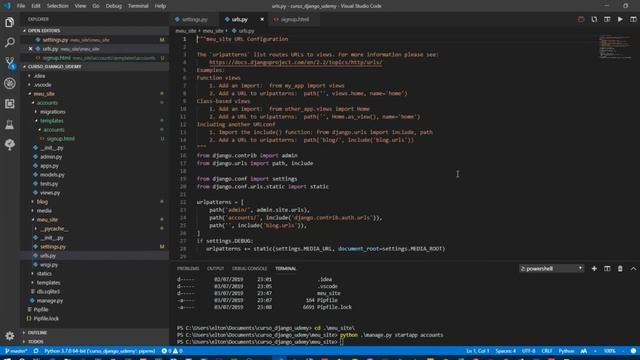Open the Explorer view in activity bar
Screen dimensions: 640x360
coord(9,22)
